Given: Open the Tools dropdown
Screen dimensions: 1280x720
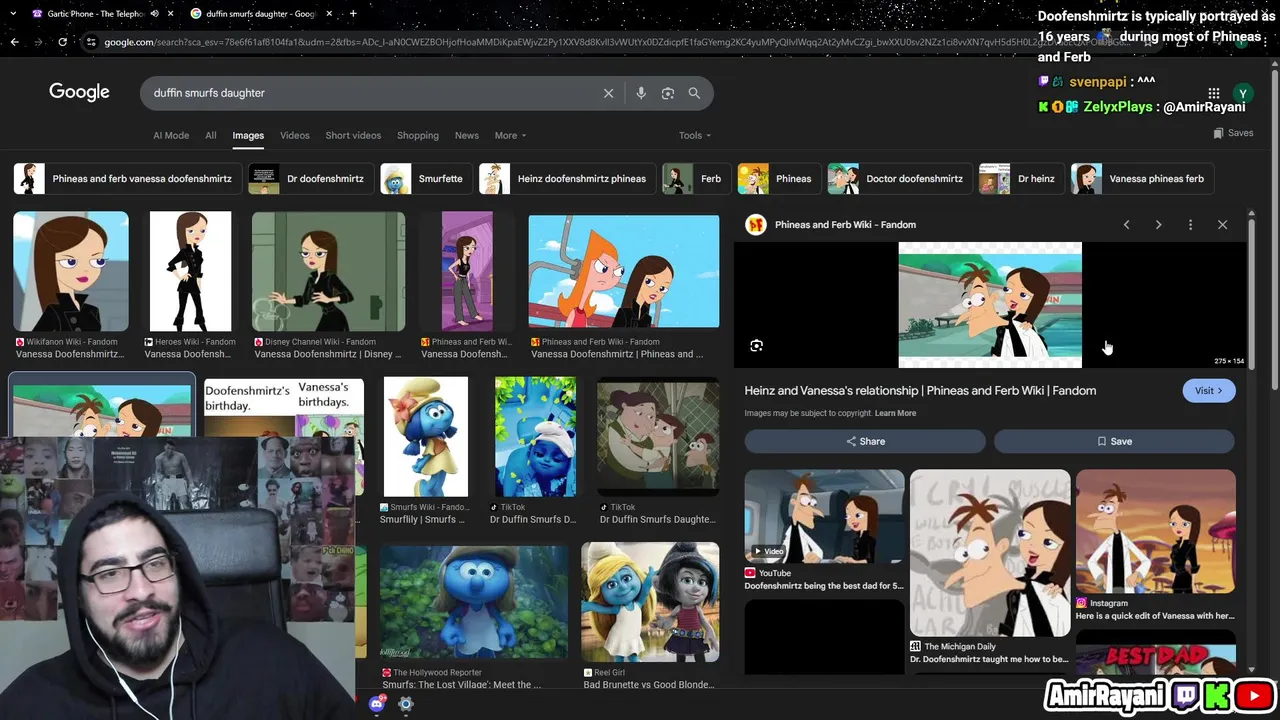Looking at the screenshot, I should tap(695, 136).
